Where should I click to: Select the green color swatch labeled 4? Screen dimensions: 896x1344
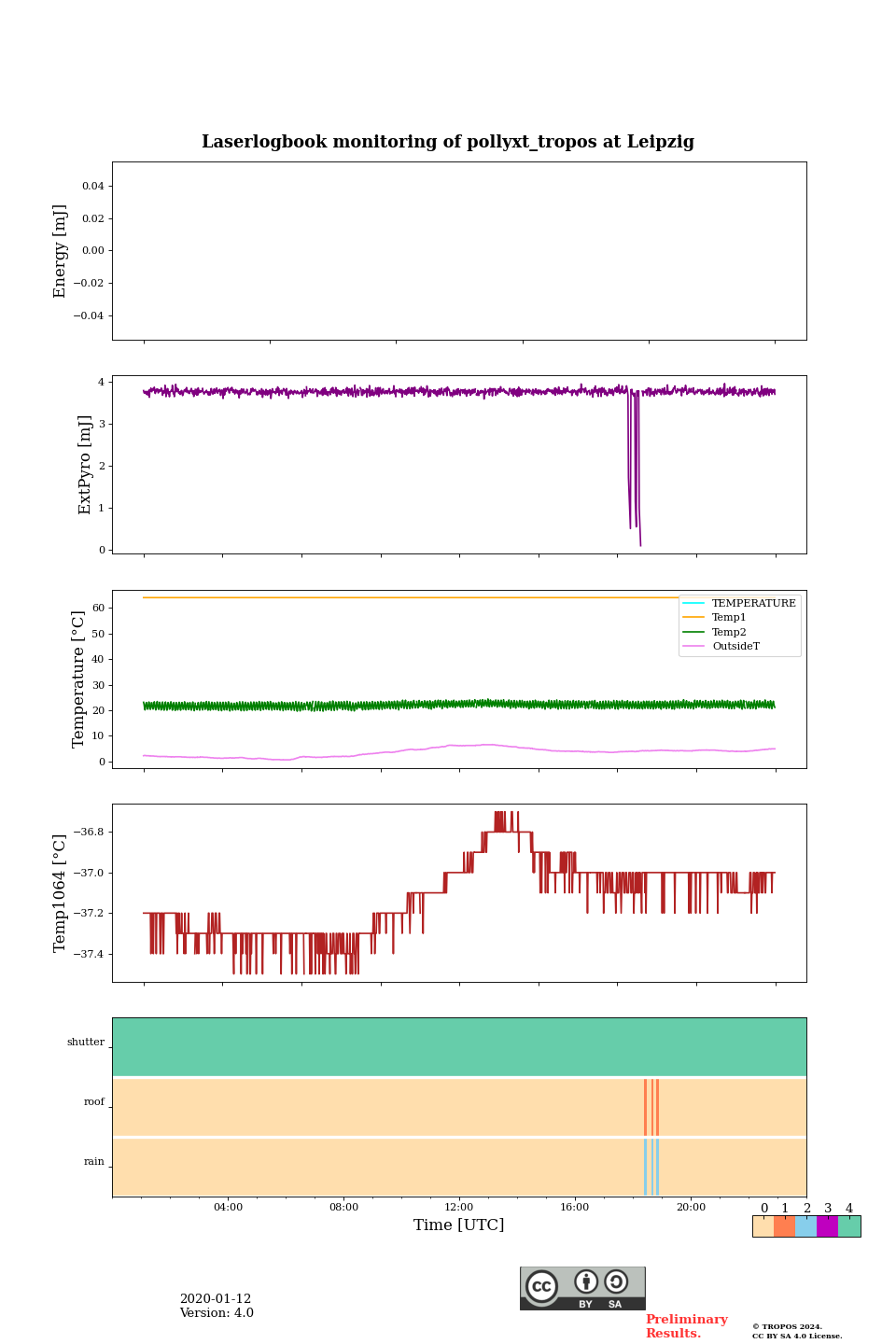849,1226
